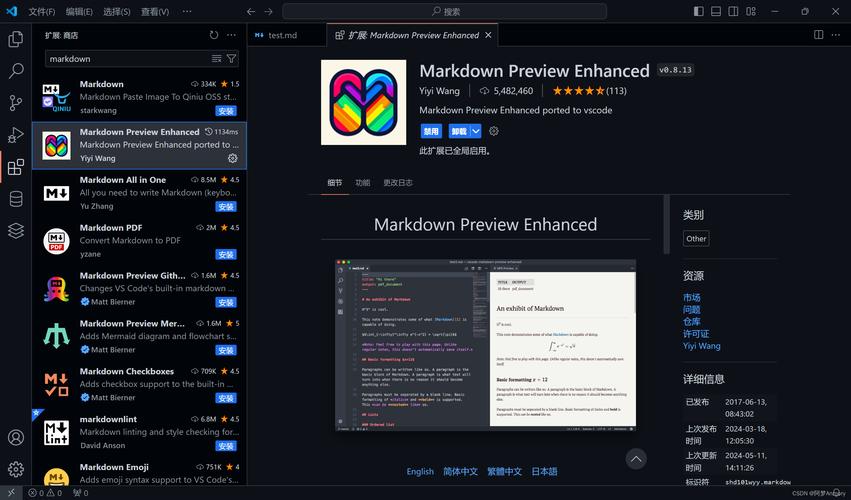
Task: Open the 文件(F) menu
Action: (x=41, y=11)
